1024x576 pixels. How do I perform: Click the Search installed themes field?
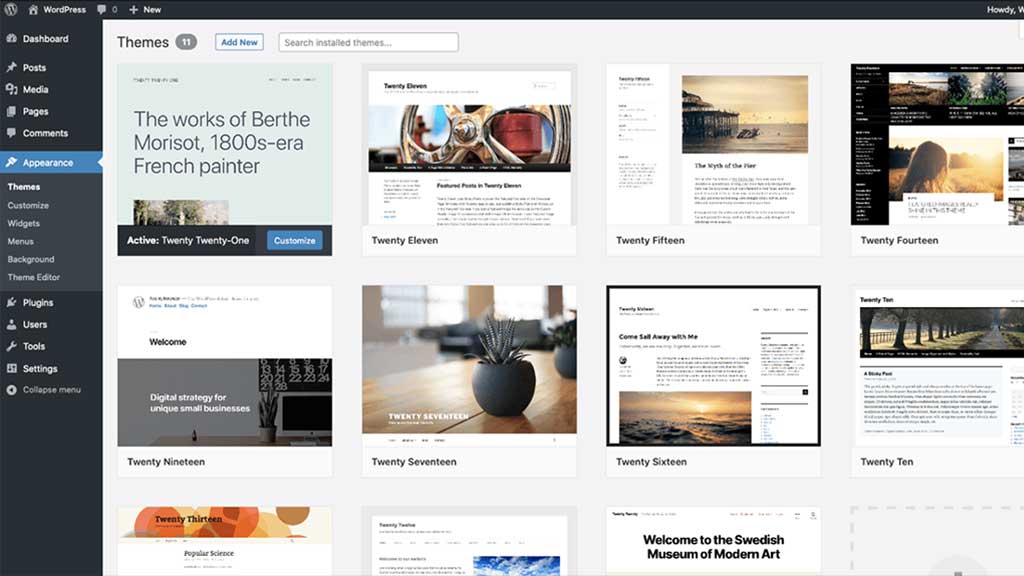[x=368, y=42]
